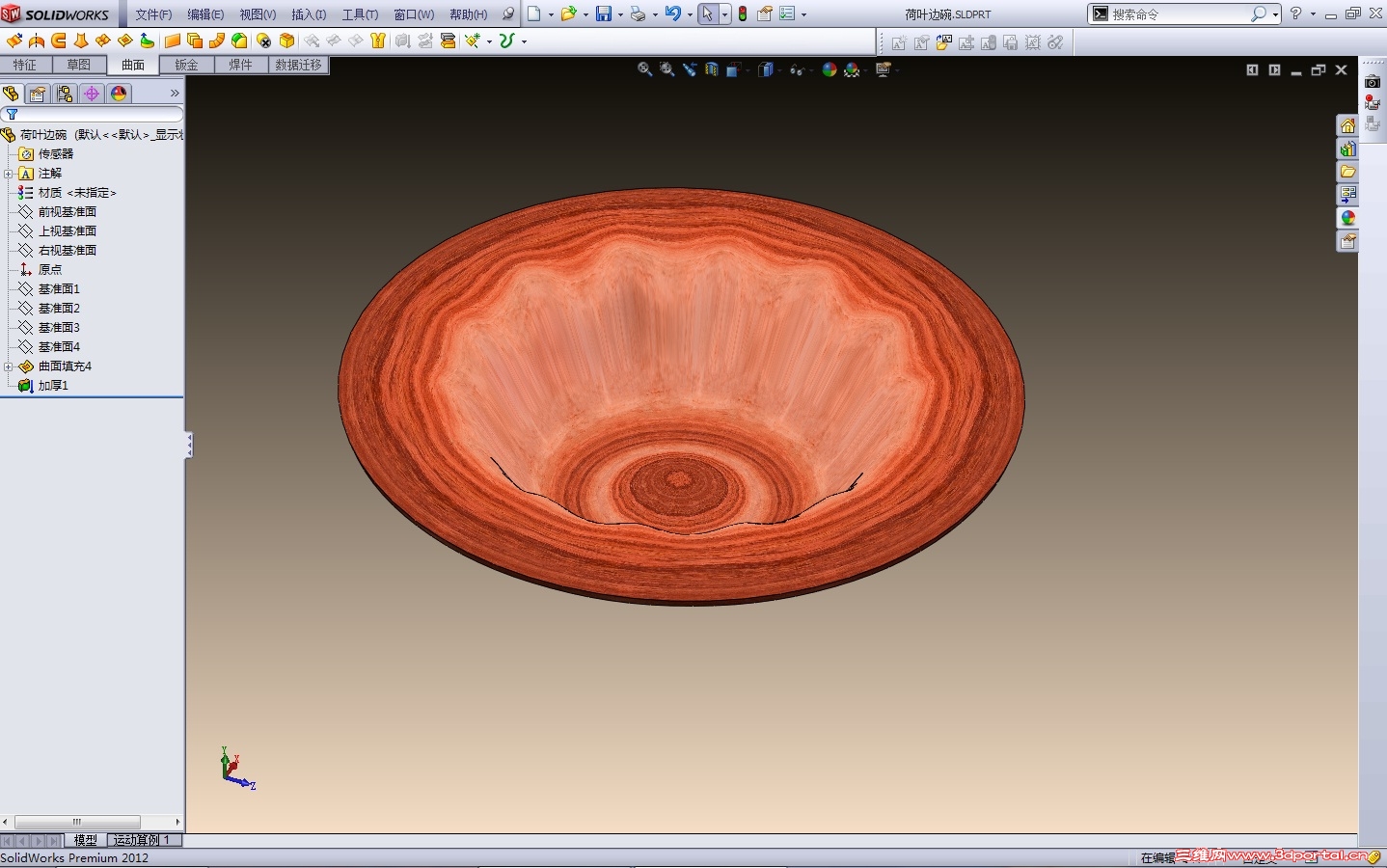The height and width of the screenshot is (868, 1387).
Task: Open the ConfigurationManager tab icon
Action: coord(65,94)
